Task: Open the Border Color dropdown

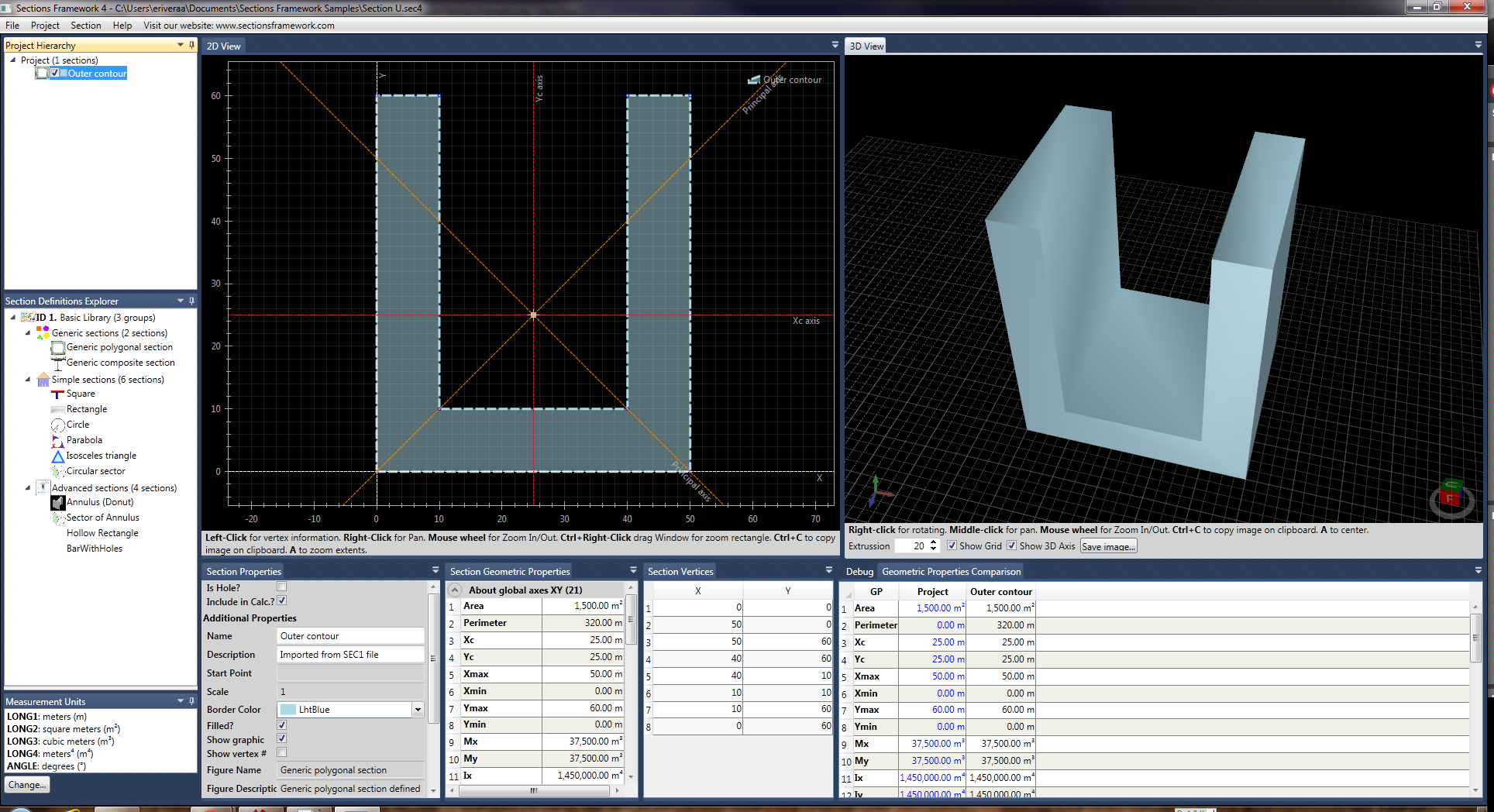Action: (x=418, y=710)
